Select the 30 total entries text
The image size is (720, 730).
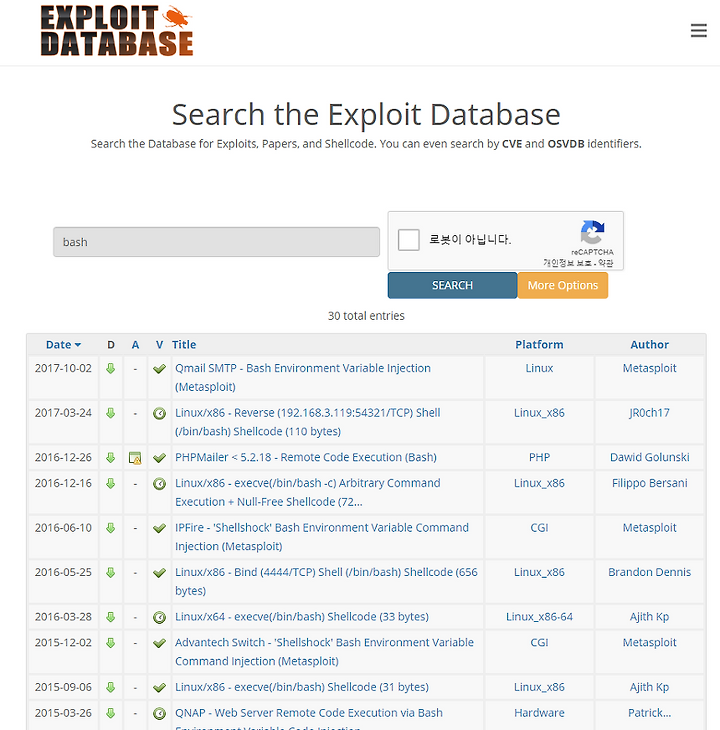click(366, 316)
